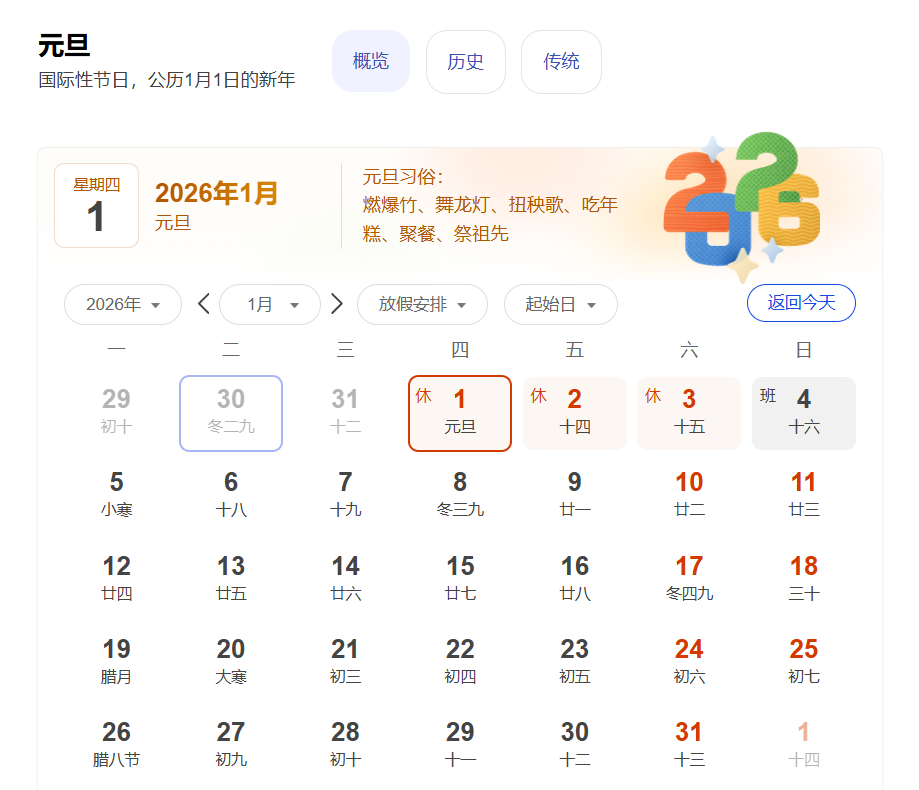This screenshot has height=790, width=919.
Task: Switch to the 历史 tab
Action: 466,62
